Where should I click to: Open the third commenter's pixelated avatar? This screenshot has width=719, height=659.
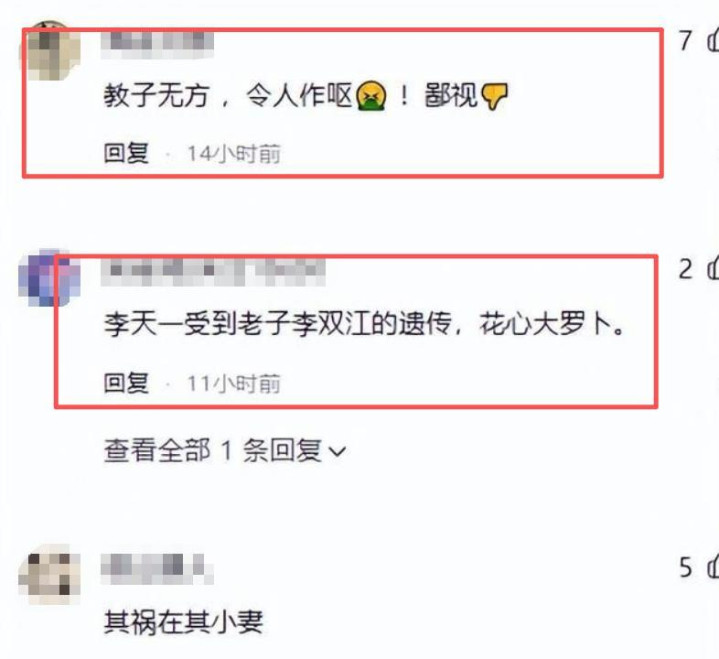pos(49,575)
